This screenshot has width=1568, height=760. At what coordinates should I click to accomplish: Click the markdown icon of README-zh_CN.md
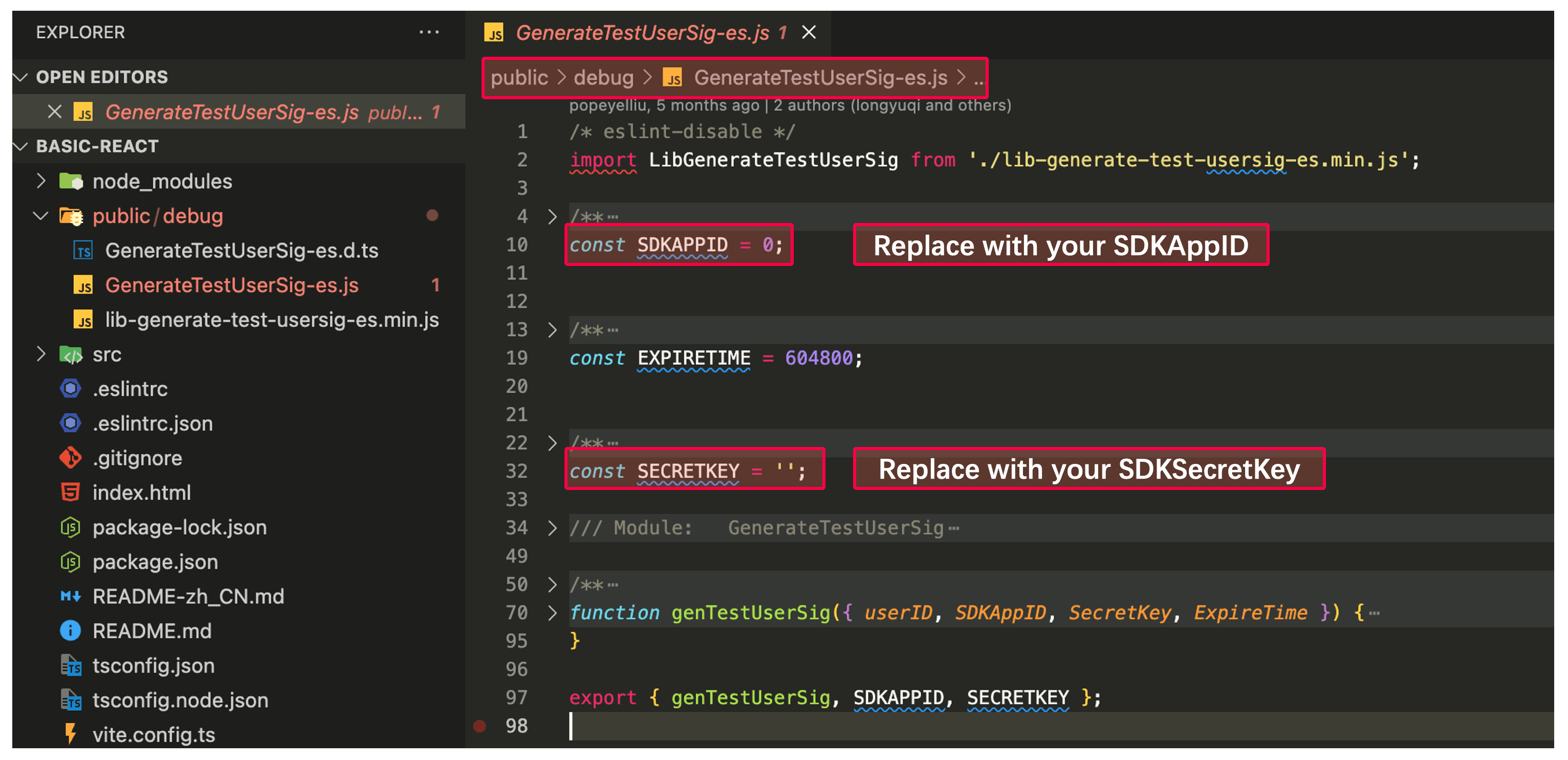[71, 596]
